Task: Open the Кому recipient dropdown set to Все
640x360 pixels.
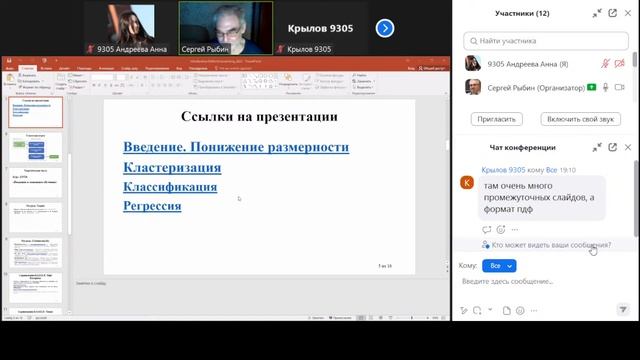Action: click(499, 266)
